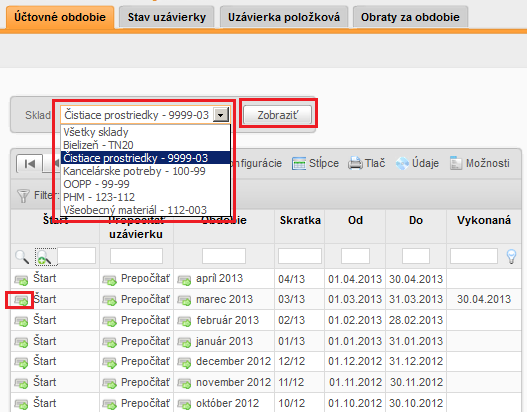Switch to Stav uzávierky tab
Image resolution: width=527 pixels, height=412 pixels.
click(x=167, y=17)
